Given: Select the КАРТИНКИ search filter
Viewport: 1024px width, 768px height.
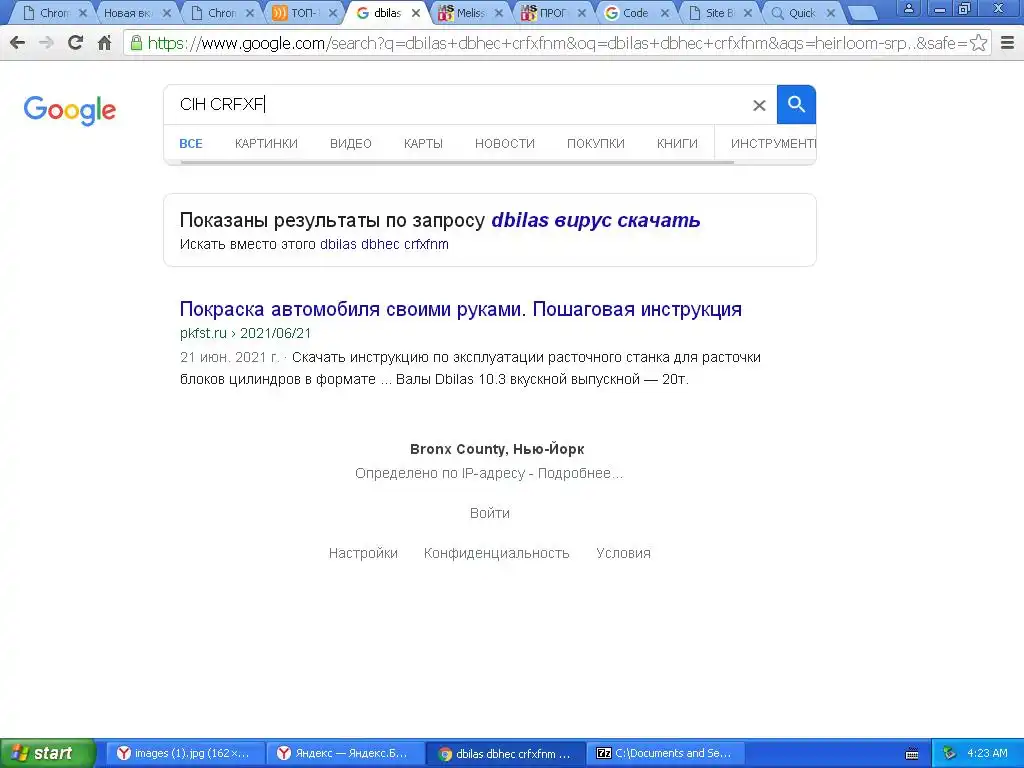Looking at the screenshot, I should point(266,144).
